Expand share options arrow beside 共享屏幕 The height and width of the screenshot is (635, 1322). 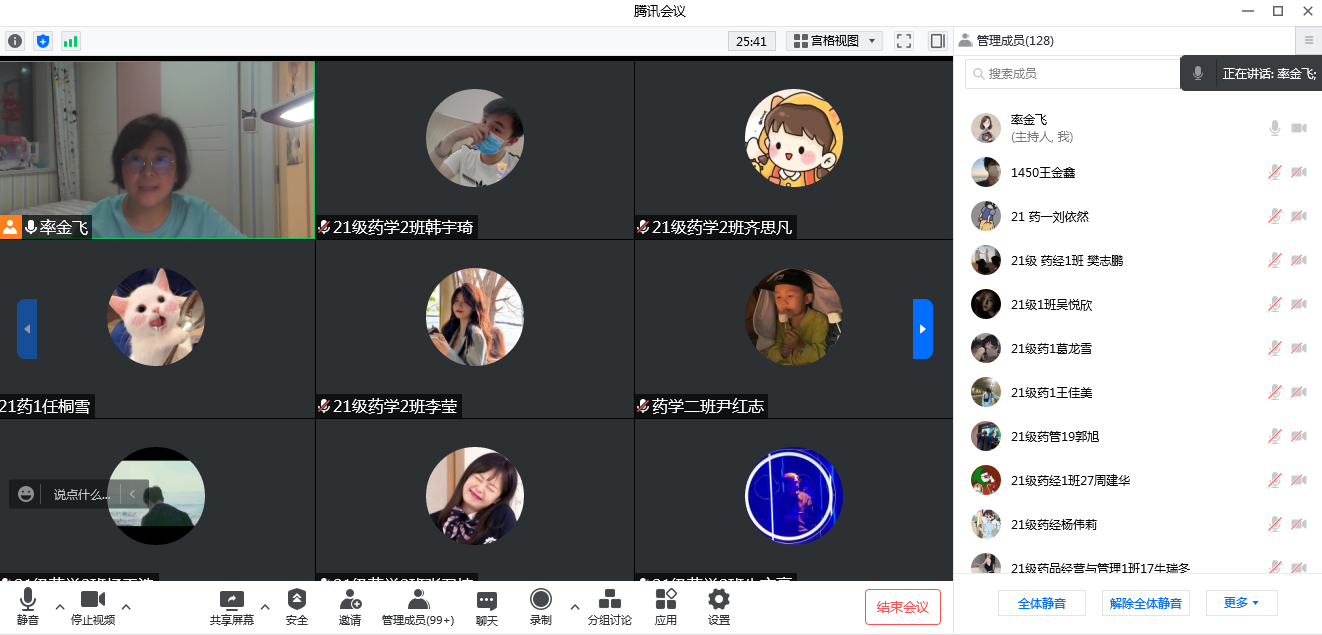pos(265,606)
